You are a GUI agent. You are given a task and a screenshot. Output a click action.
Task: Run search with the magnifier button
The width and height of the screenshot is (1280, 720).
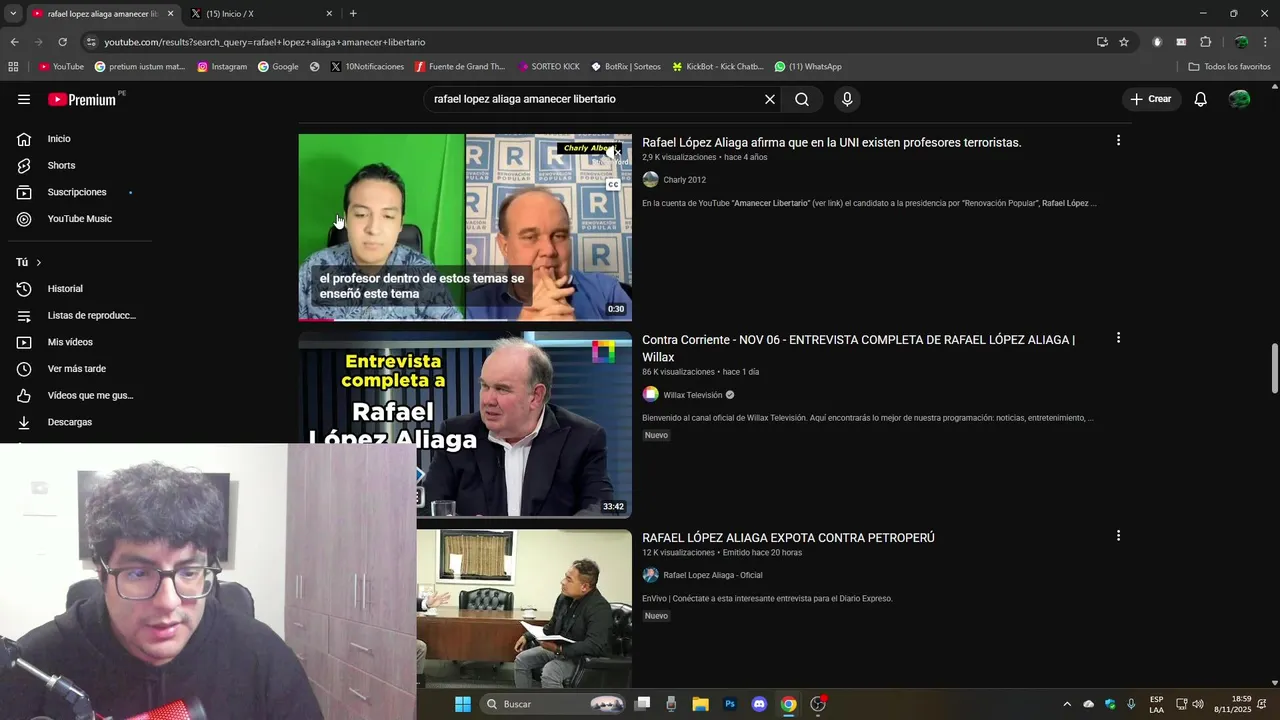tap(802, 99)
